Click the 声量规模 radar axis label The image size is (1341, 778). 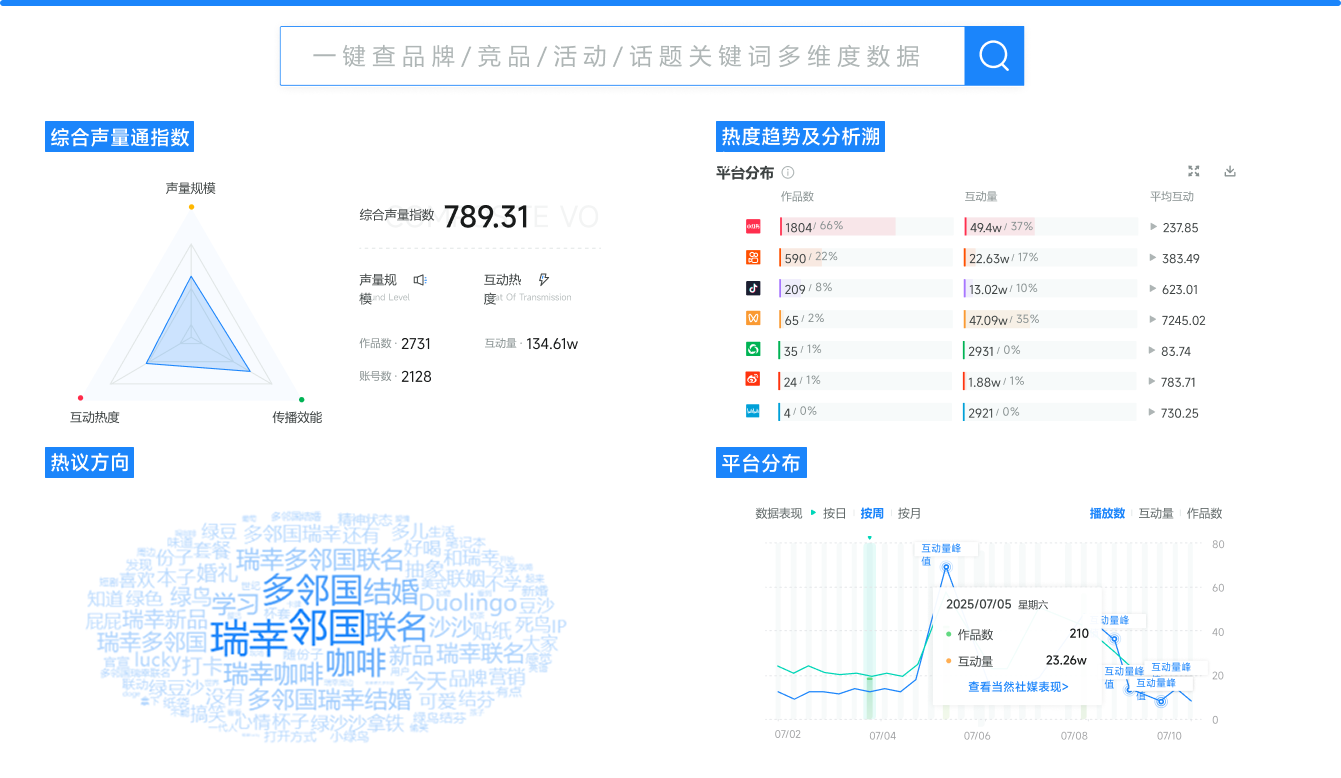pos(191,188)
